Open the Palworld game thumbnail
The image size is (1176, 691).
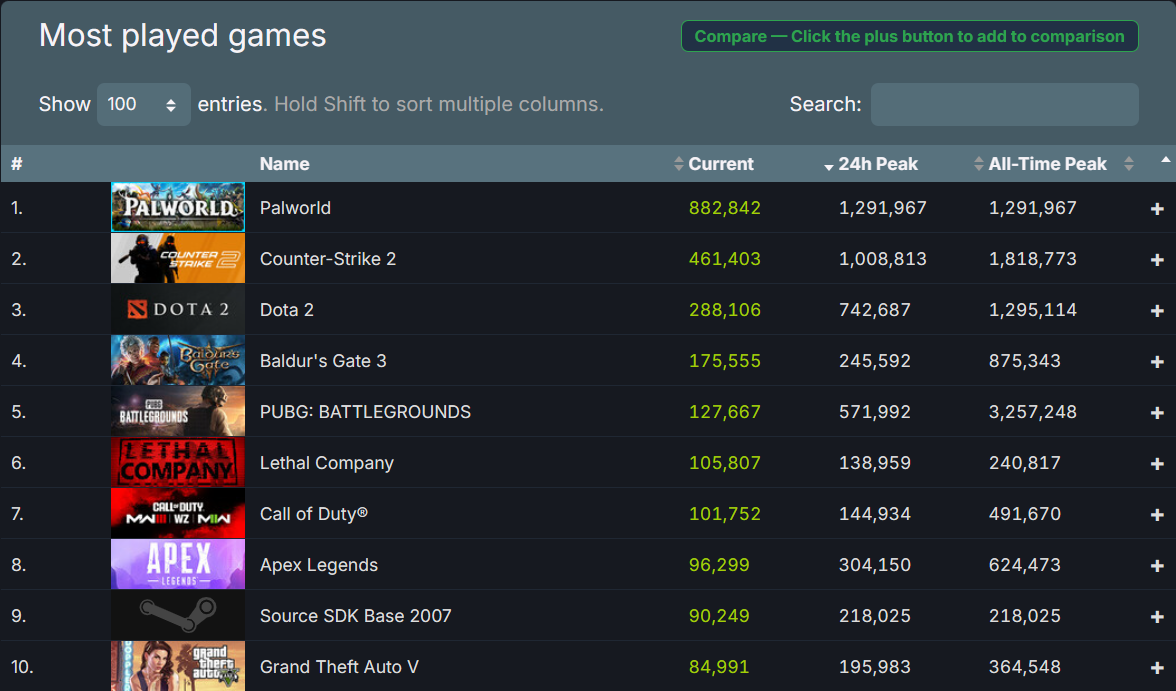pyautogui.click(x=178, y=207)
